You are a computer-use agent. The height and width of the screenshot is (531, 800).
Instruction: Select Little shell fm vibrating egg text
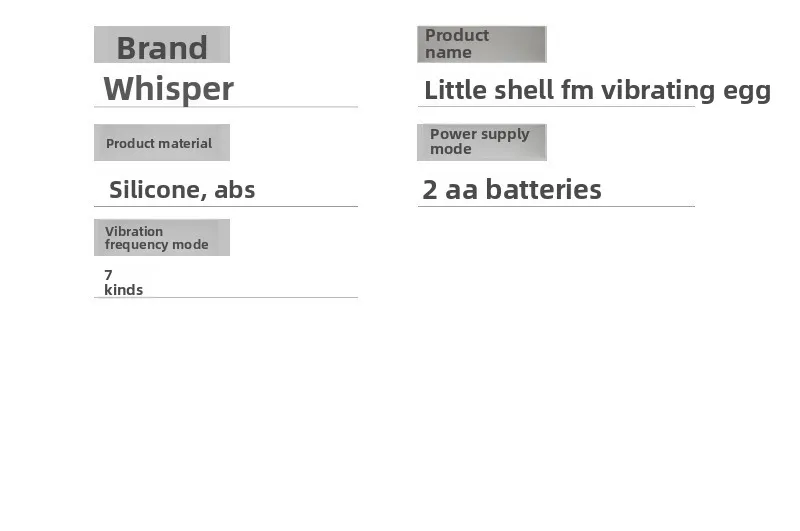tap(597, 91)
